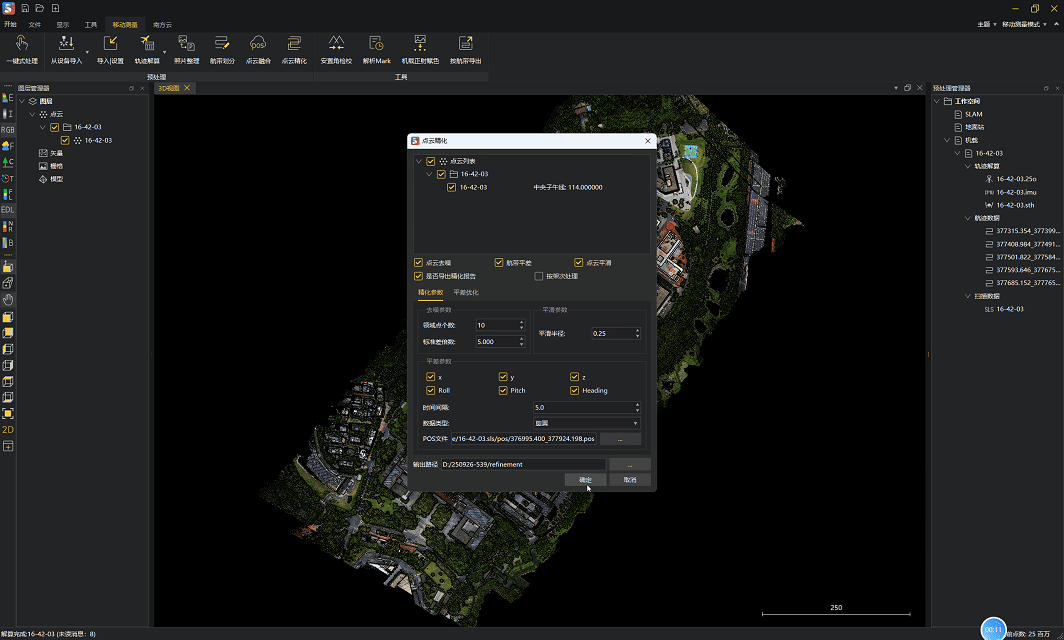The height and width of the screenshot is (640, 1064).
Task: Enable the 按架次处理 checkbox
Action: (x=539, y=276)
